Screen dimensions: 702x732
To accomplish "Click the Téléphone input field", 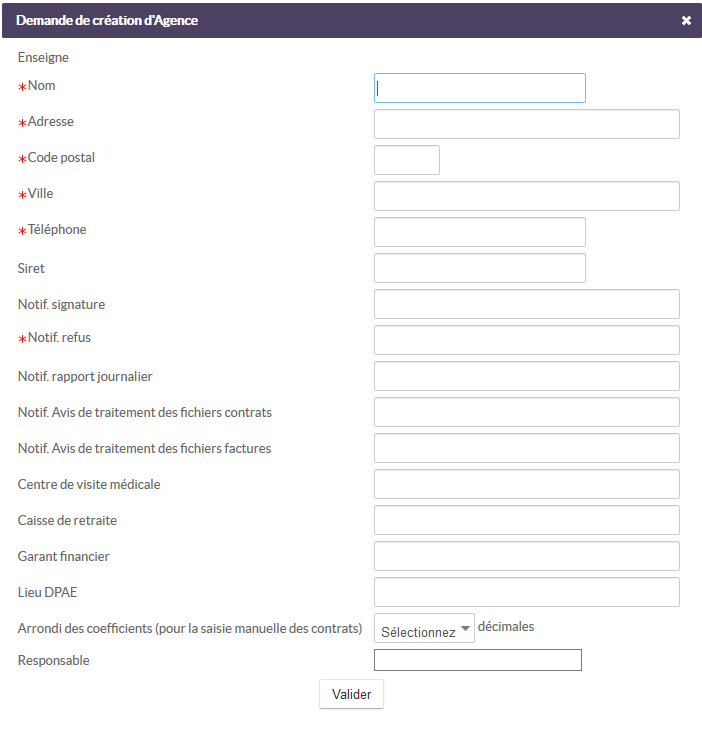I will 479,232.
